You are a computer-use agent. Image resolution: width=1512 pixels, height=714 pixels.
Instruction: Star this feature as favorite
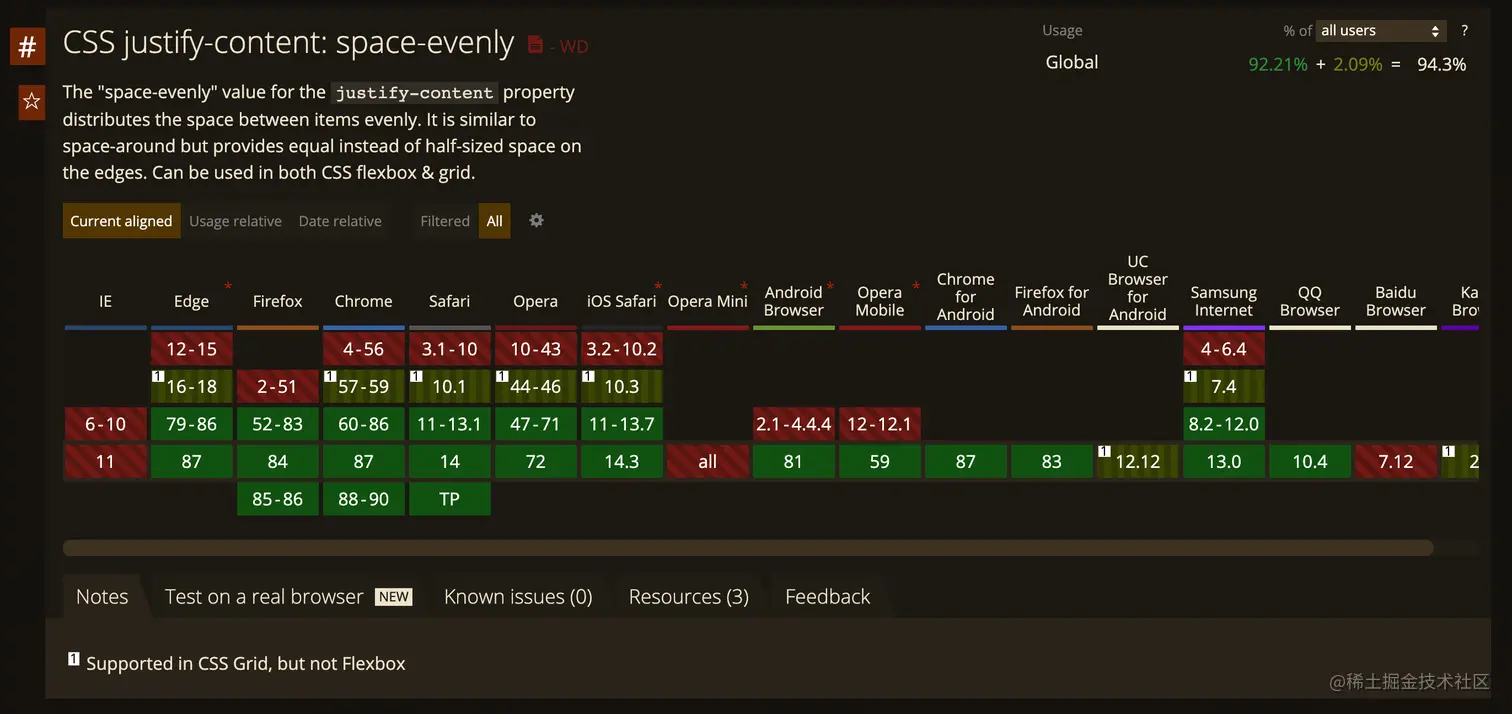[x=31, y=101]
